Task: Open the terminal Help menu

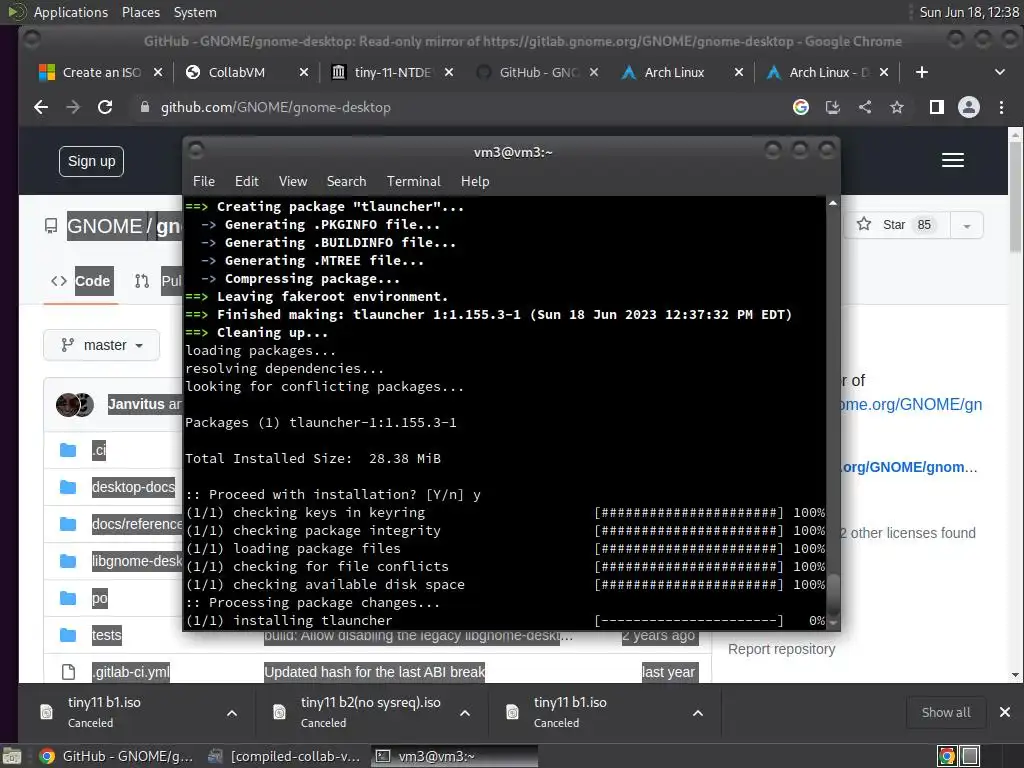Action: point(475,182)
